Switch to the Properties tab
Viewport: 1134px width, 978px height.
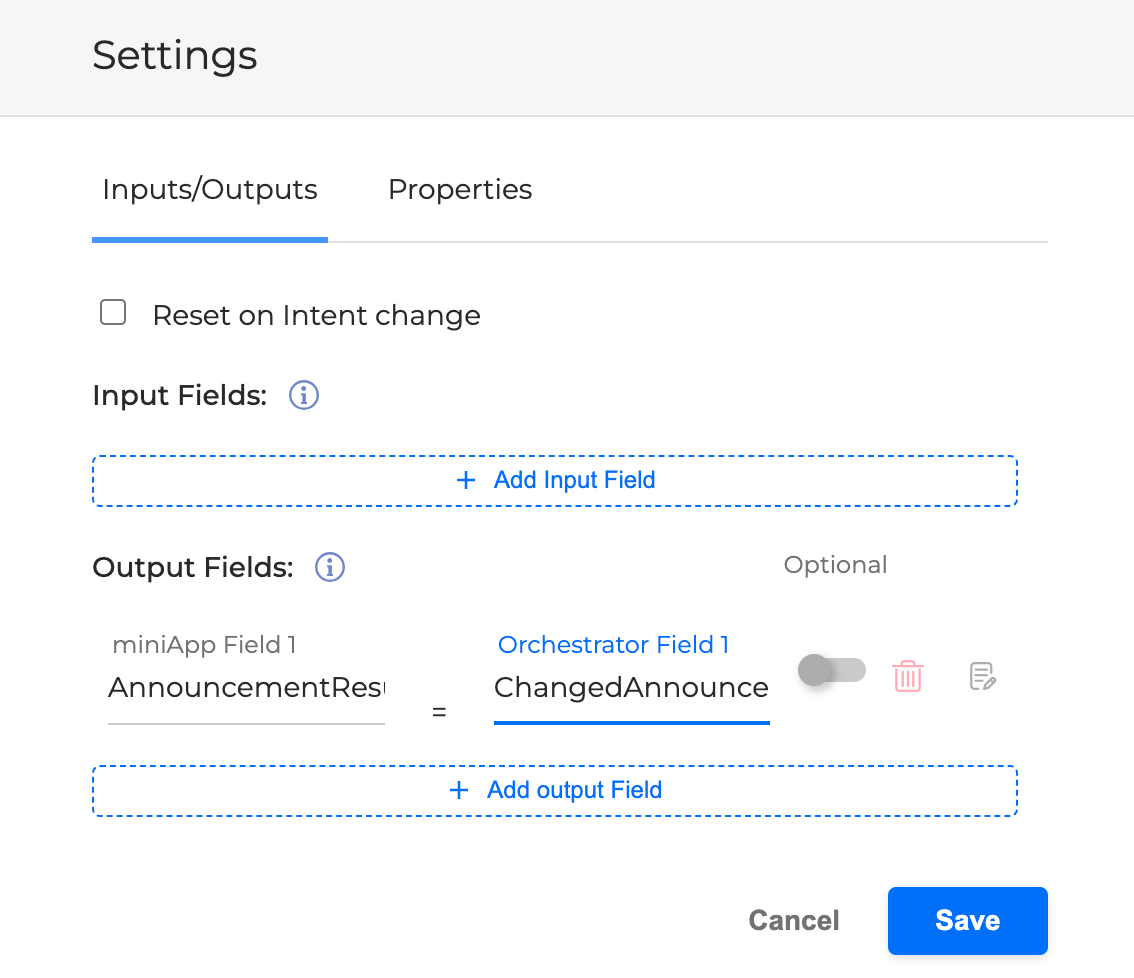click(x=460, y=190)
